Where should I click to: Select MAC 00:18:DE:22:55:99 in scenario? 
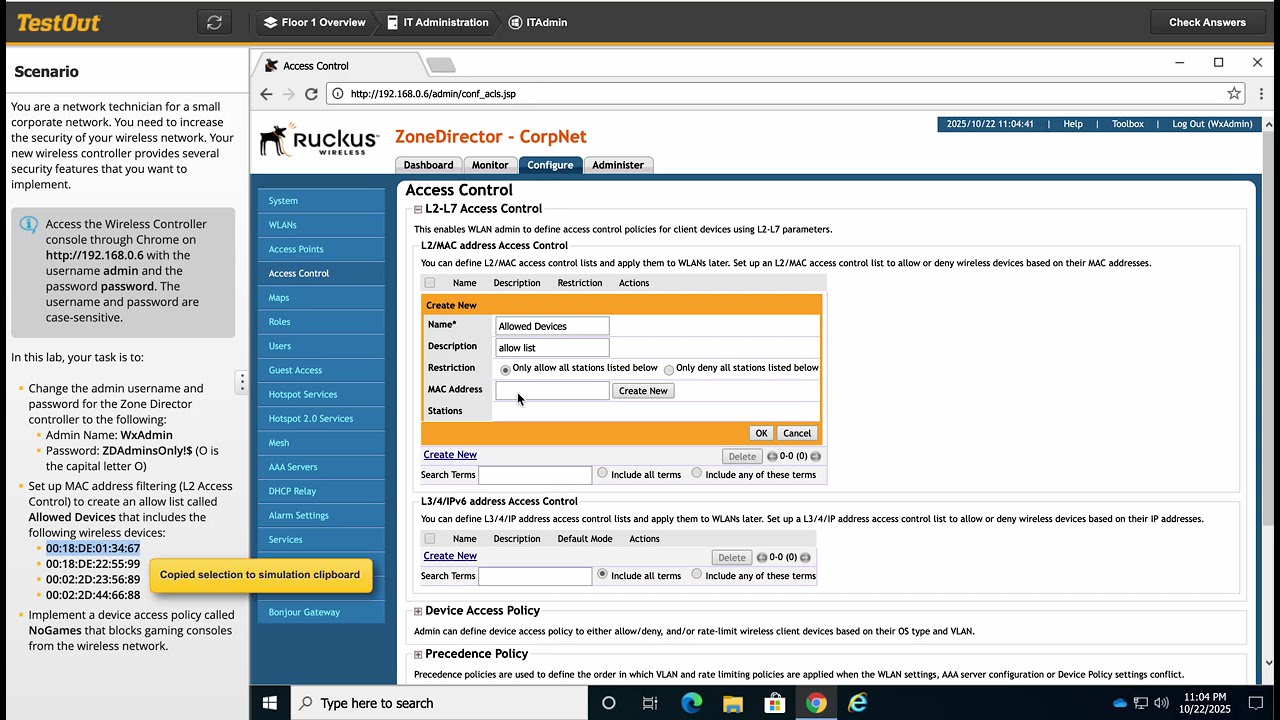[x=93, y=564]
